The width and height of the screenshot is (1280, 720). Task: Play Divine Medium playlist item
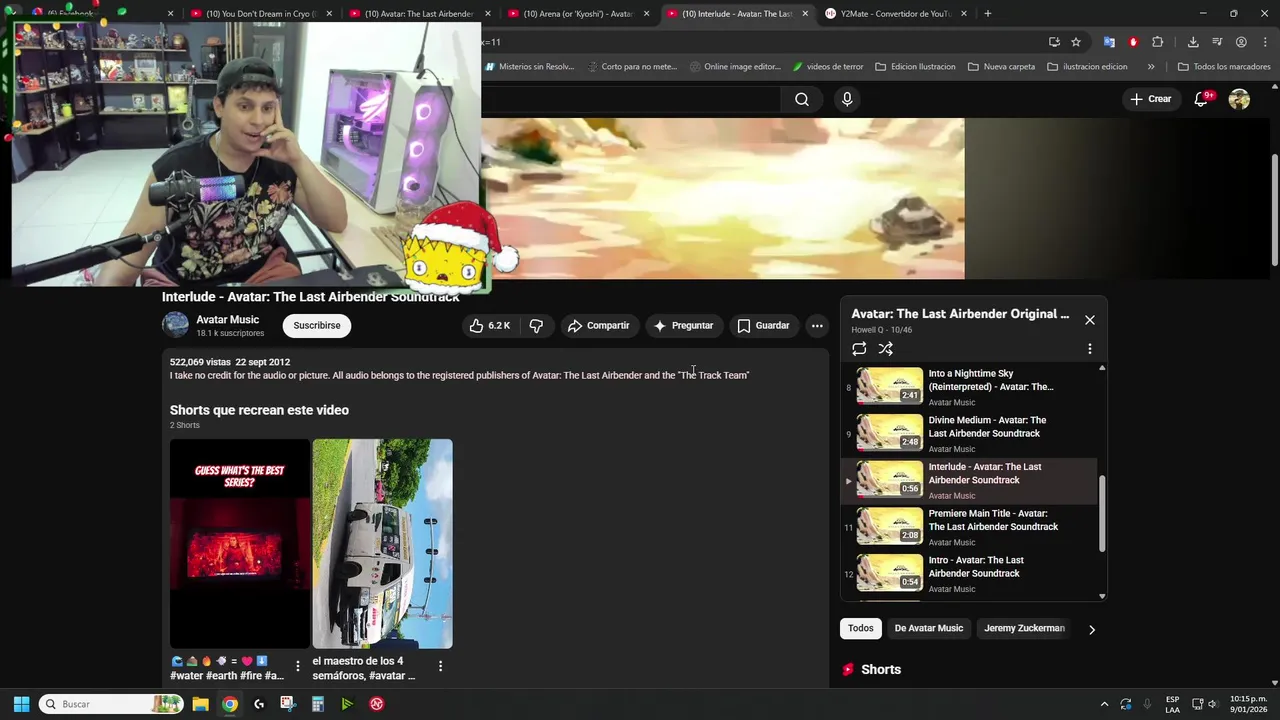[970, 434]
